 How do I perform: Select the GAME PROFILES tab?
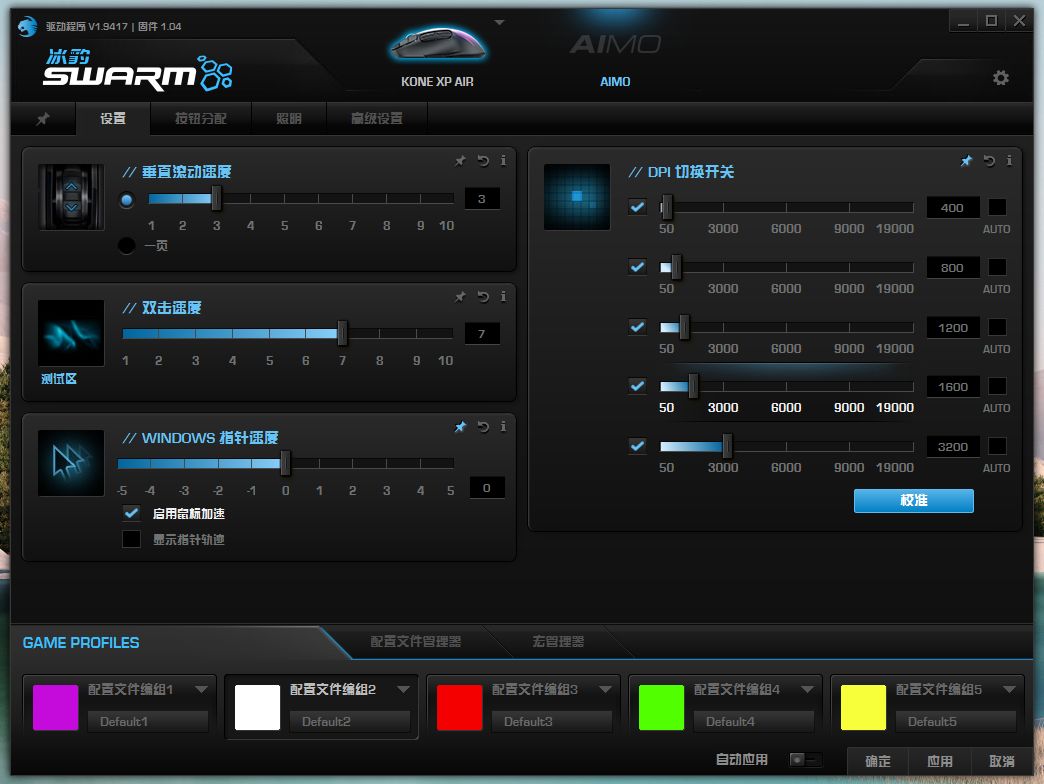81,643
